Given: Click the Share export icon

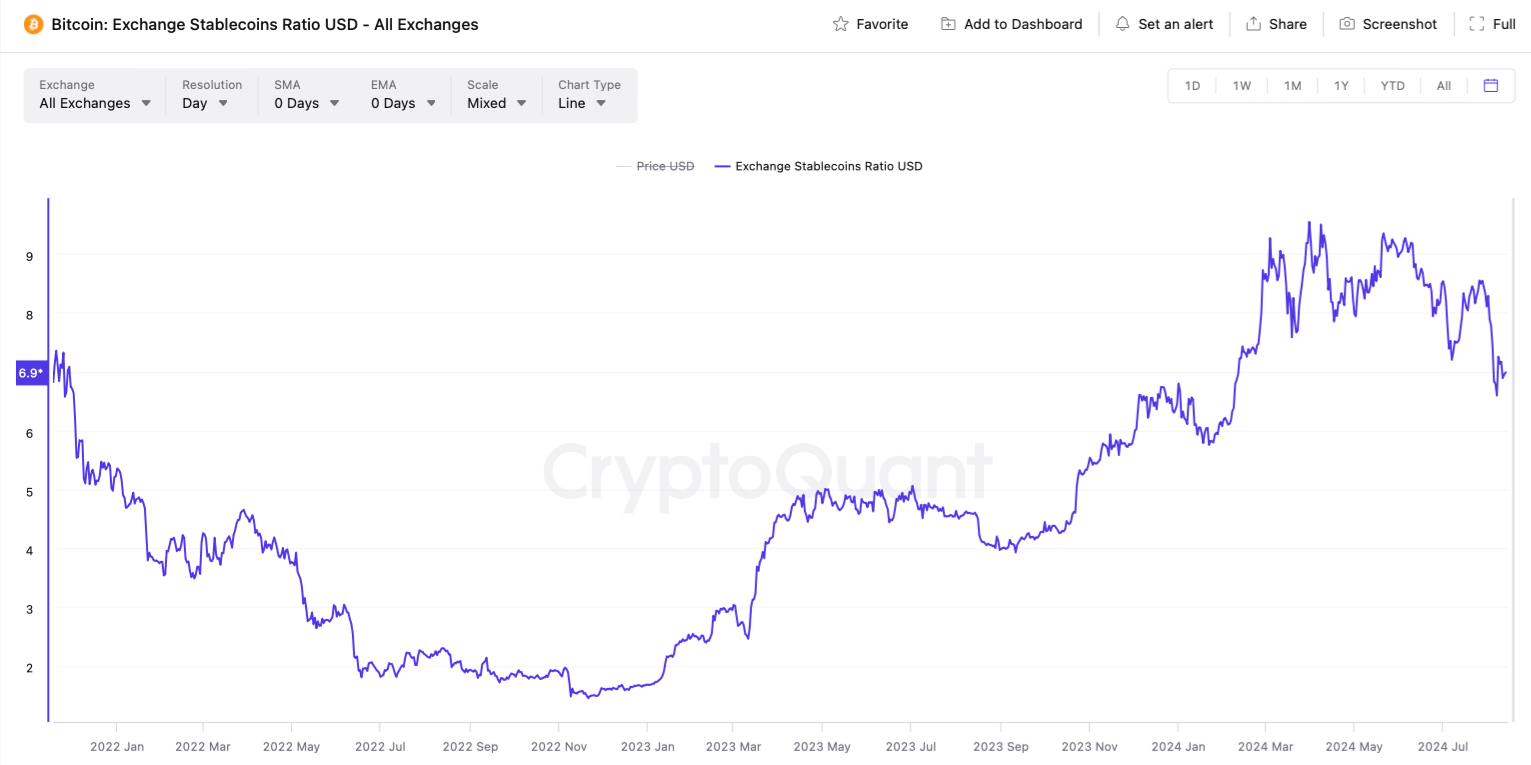Looking at the screenshot, I should pyautogui.click(x=1253, y=24).
